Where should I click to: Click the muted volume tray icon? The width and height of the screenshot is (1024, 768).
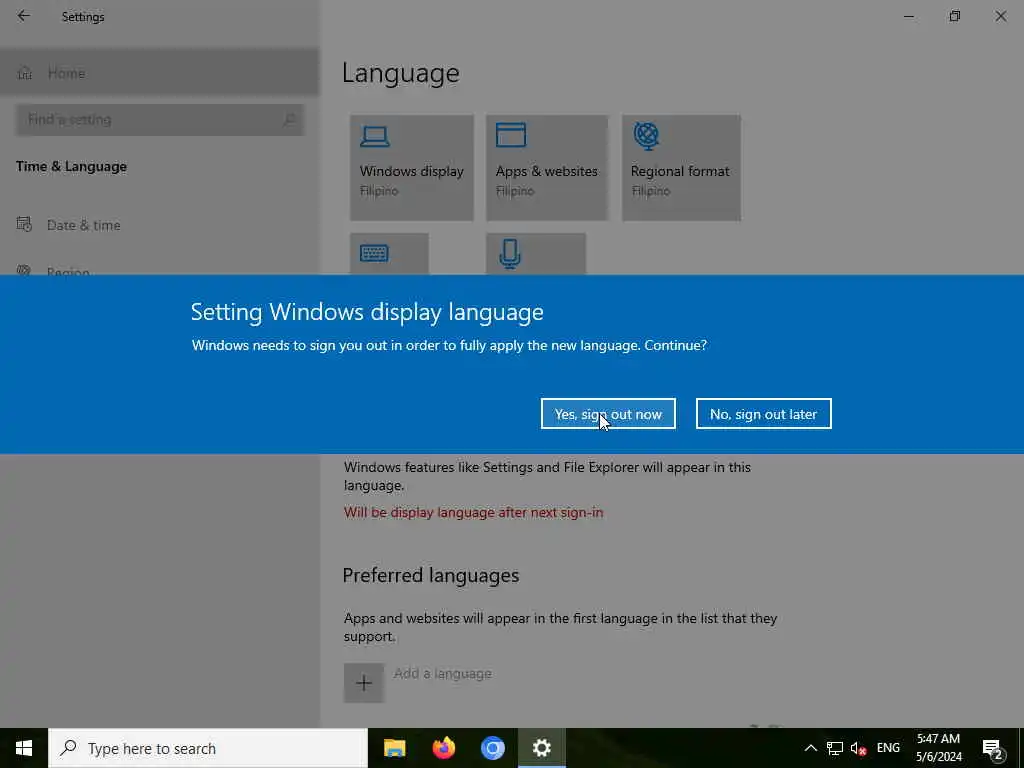click(859, 748)
